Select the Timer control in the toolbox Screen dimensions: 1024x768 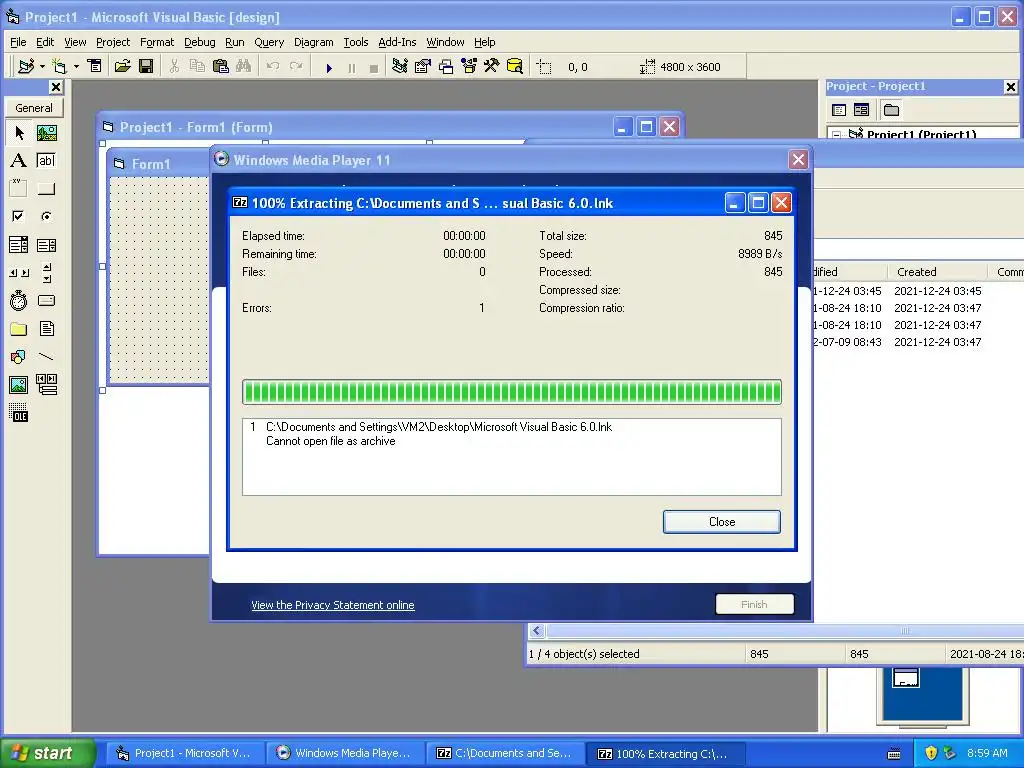19,300
